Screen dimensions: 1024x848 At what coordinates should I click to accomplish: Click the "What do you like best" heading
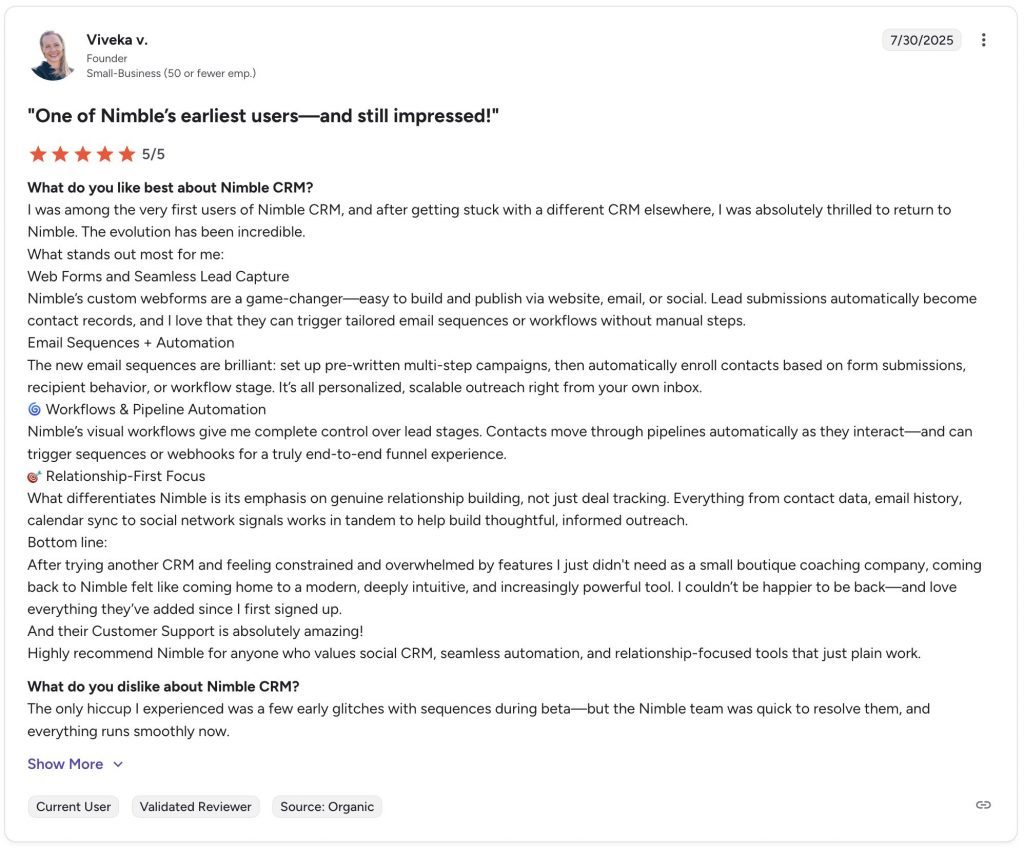point(170,187)
